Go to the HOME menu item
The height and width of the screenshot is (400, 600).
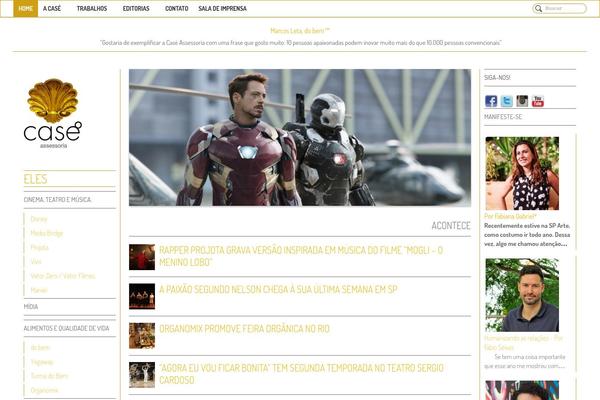click(26, 8)
